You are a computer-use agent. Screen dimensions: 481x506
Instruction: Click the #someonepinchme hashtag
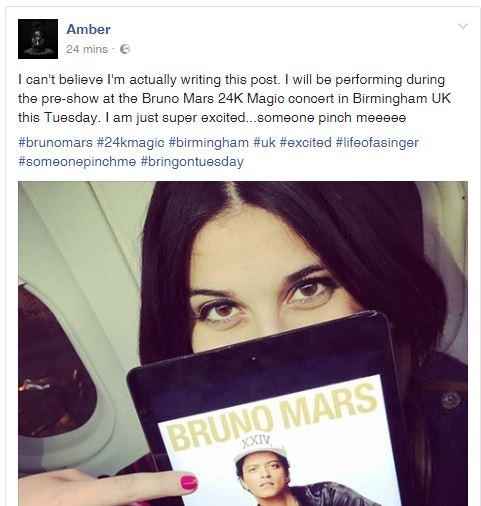coord(77,162)
